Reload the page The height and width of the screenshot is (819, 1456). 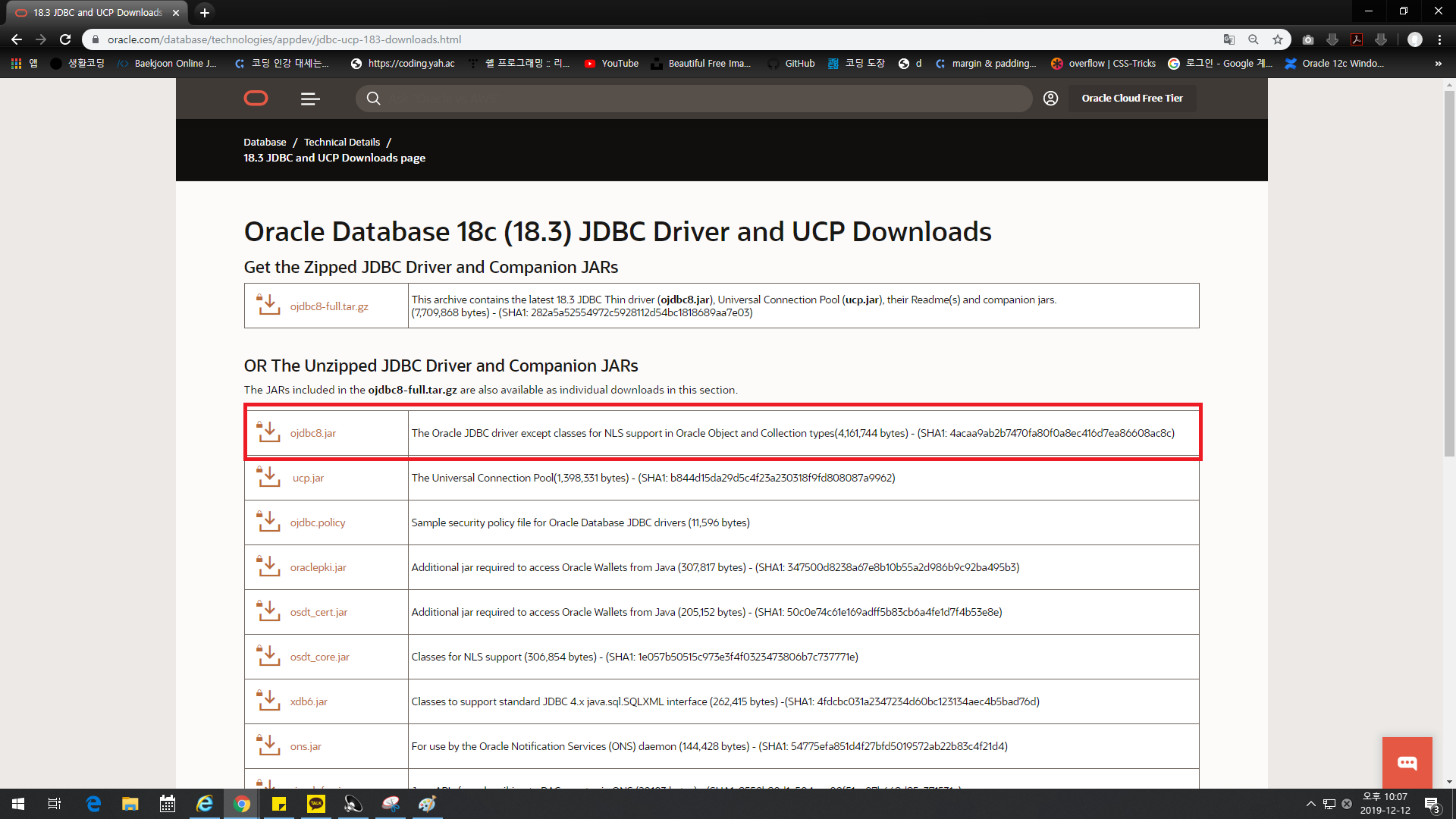pos(65,39)
